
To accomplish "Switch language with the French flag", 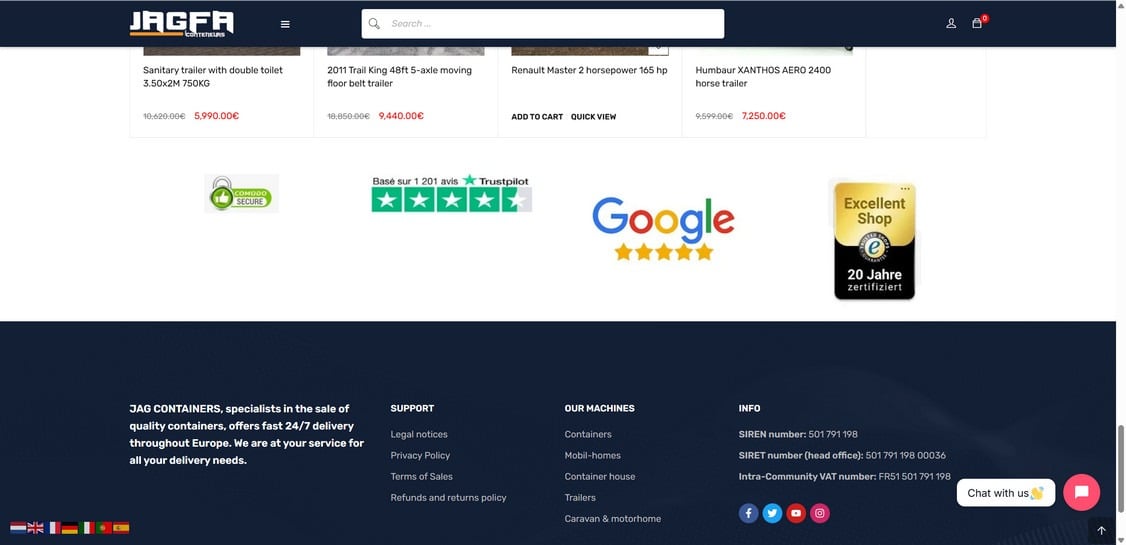I will click(53, 528).
